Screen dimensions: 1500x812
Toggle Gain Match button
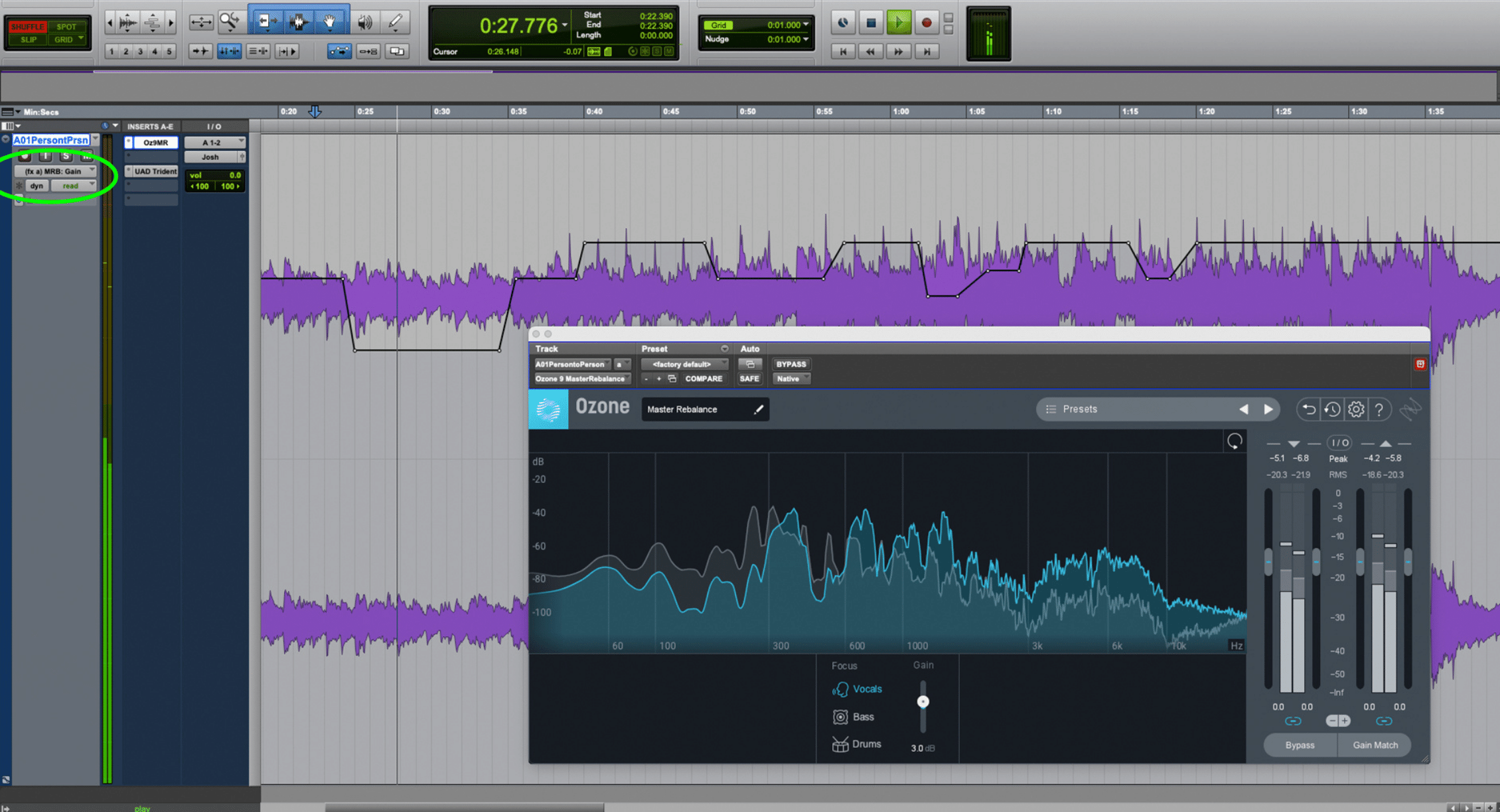[1375, 745]
